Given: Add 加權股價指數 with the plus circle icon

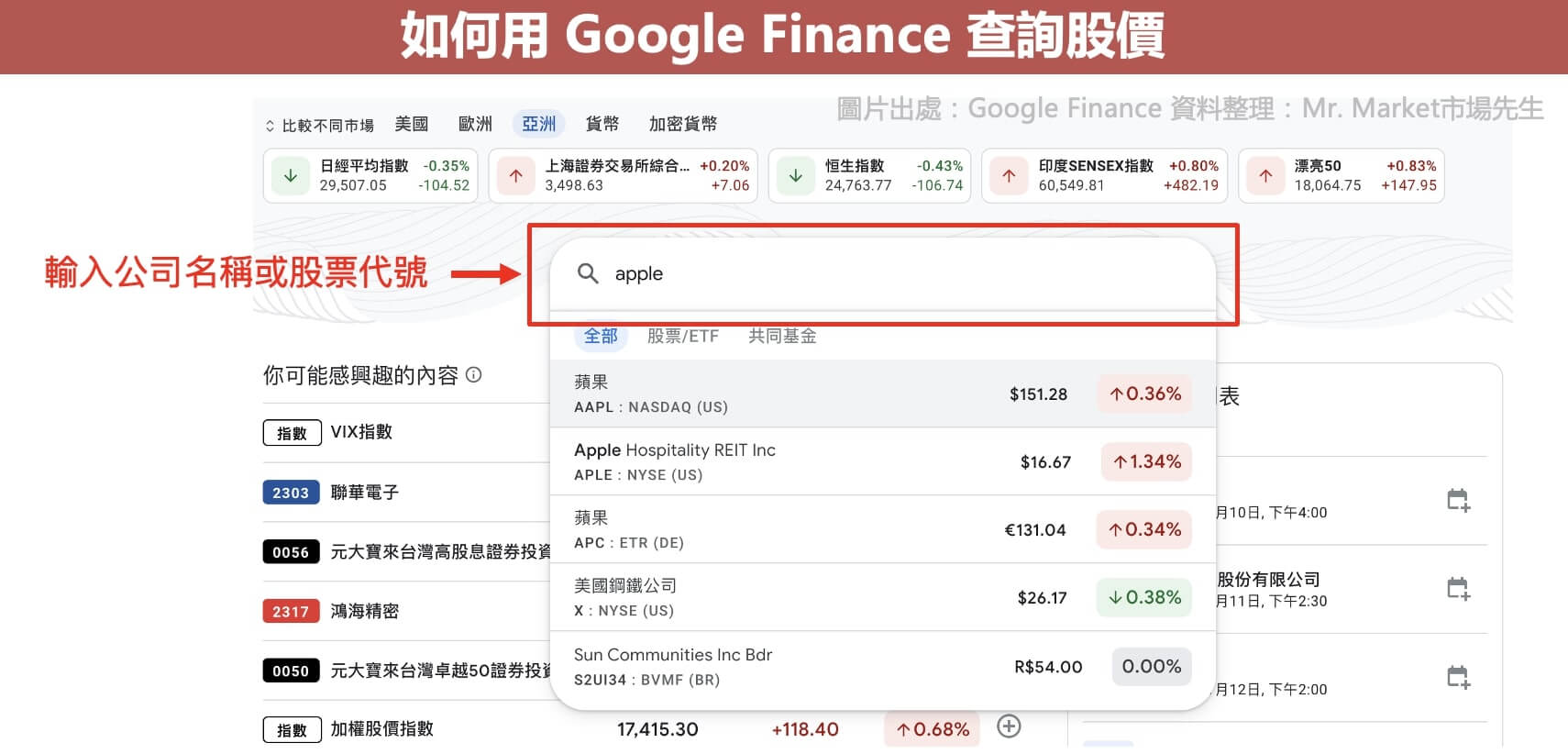Looking at the screenshot, I should (x=1009, y=726).
